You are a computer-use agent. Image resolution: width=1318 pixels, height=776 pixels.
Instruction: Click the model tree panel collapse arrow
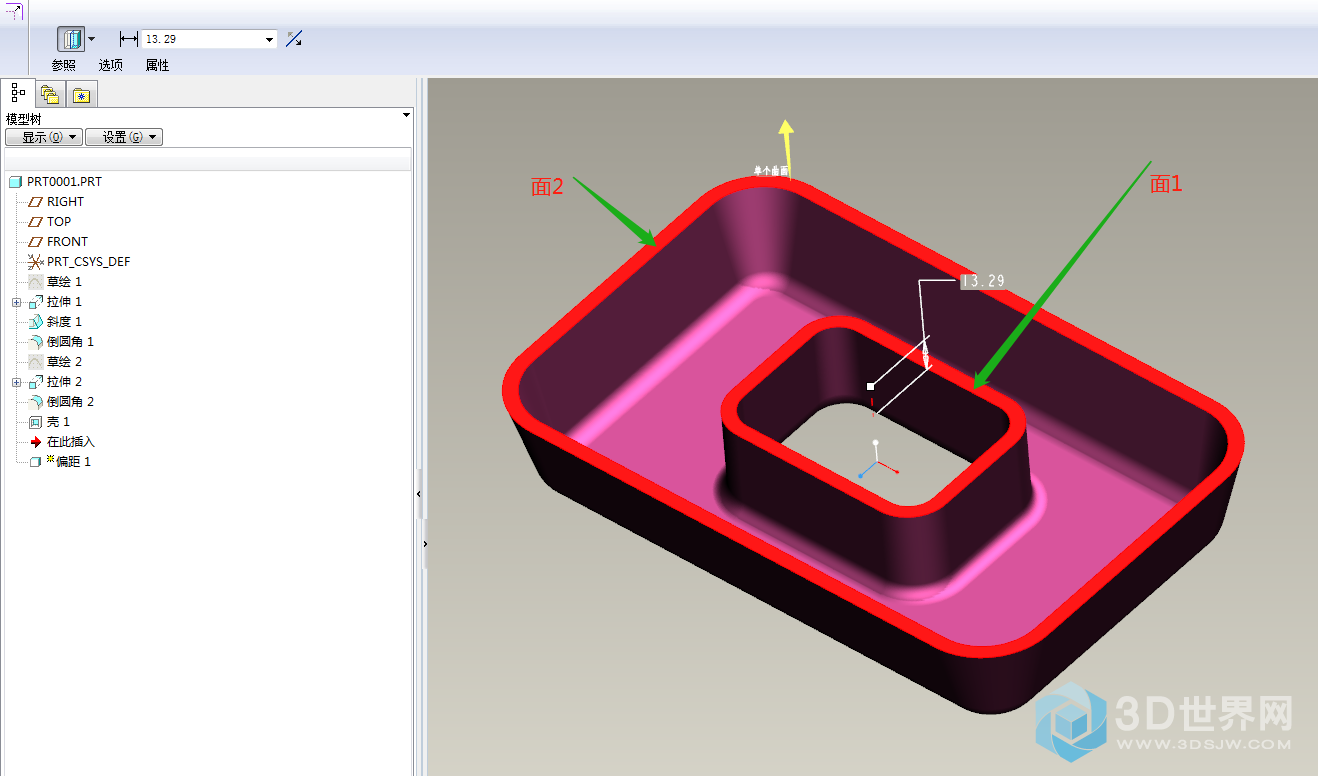coord(406,115)
